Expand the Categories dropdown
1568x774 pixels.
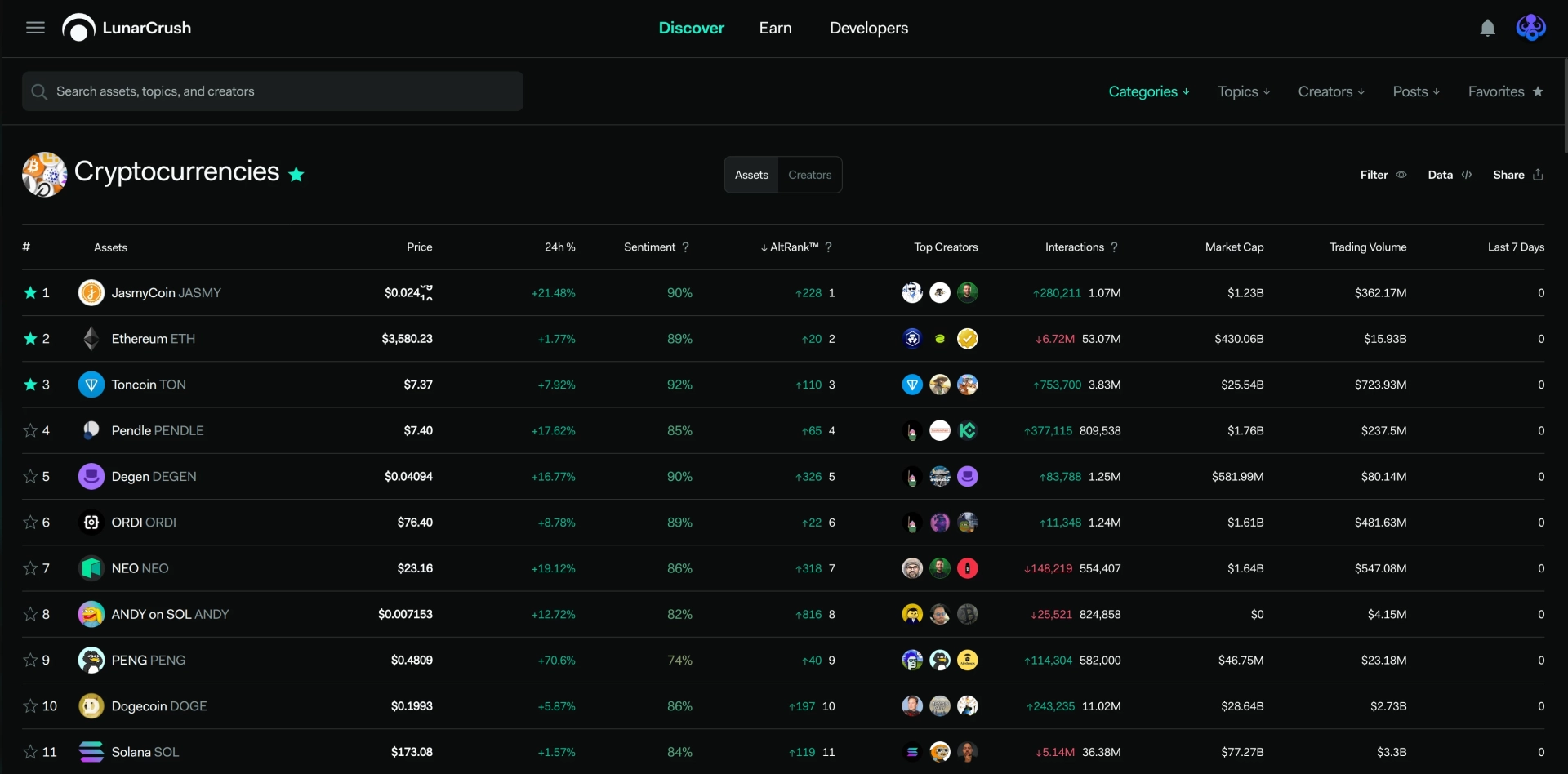point(1148,91)
